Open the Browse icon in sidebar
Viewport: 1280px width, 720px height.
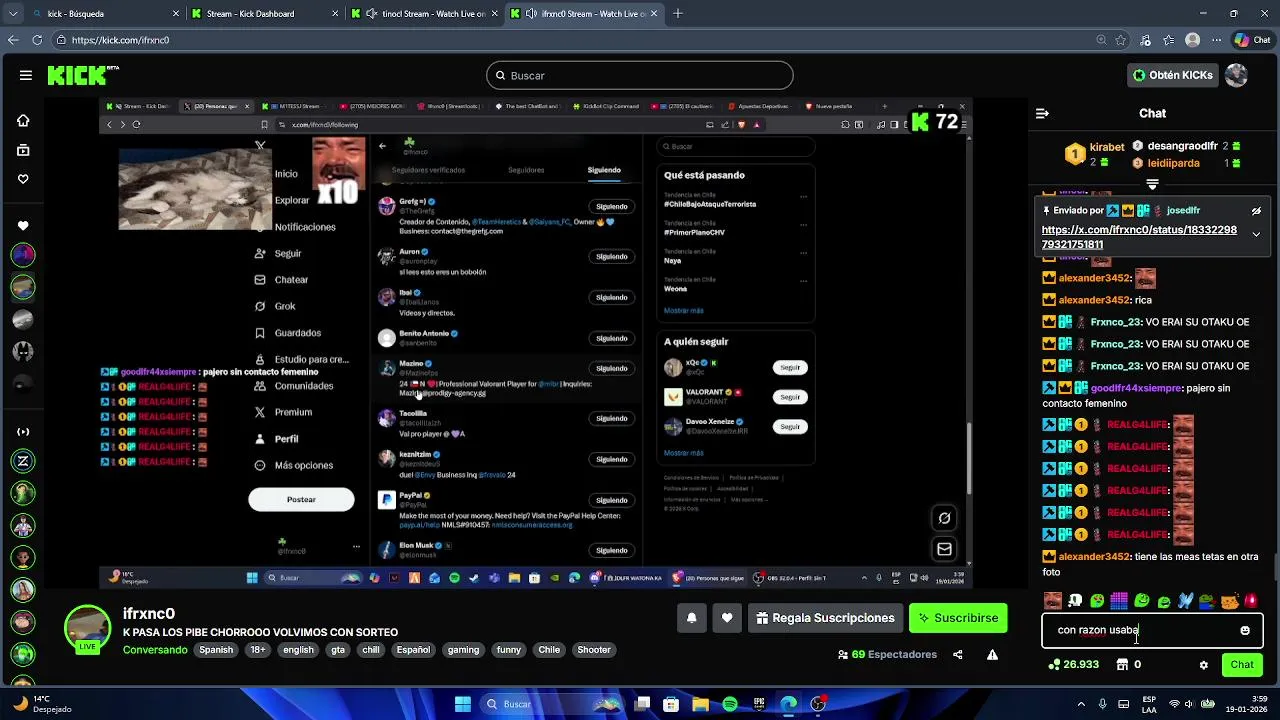(x=23, y=150)
